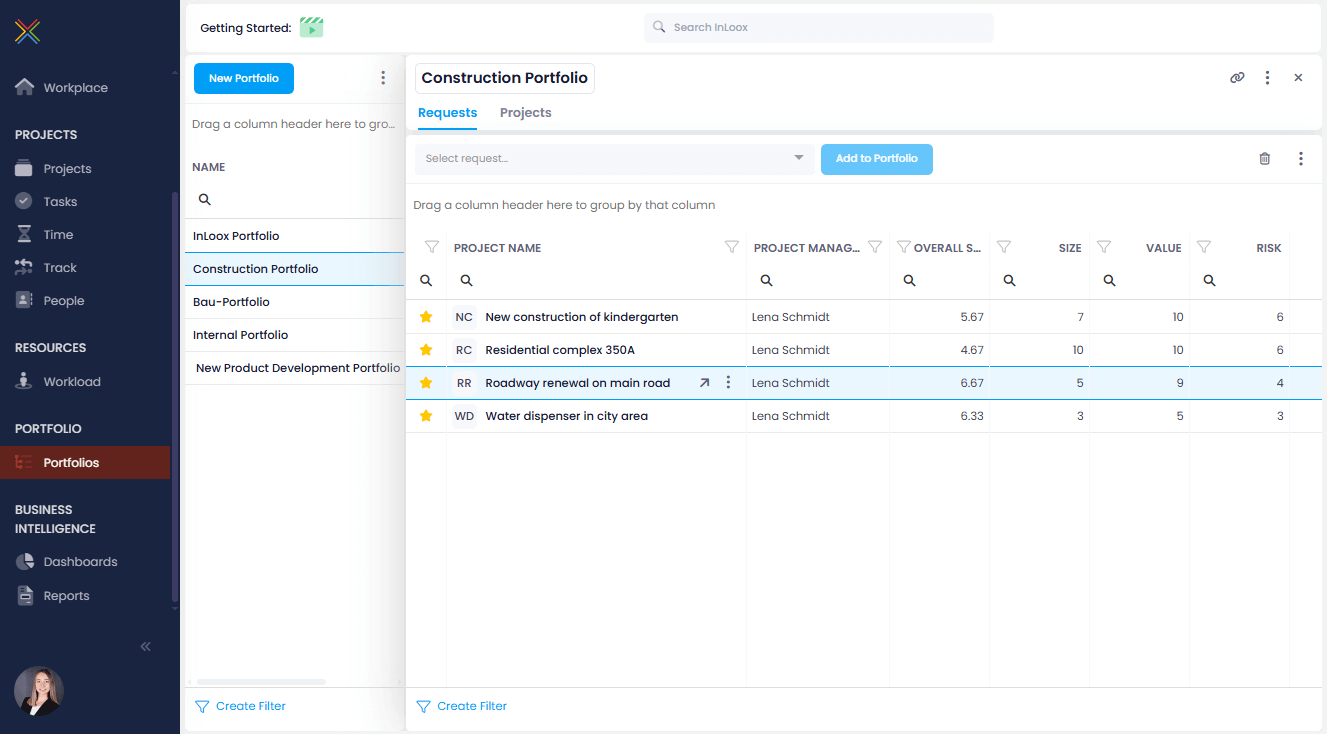Screen dimensions: 1327x734
Task: Click filter icon at right of Project Name column
Action: pos(731,247)
